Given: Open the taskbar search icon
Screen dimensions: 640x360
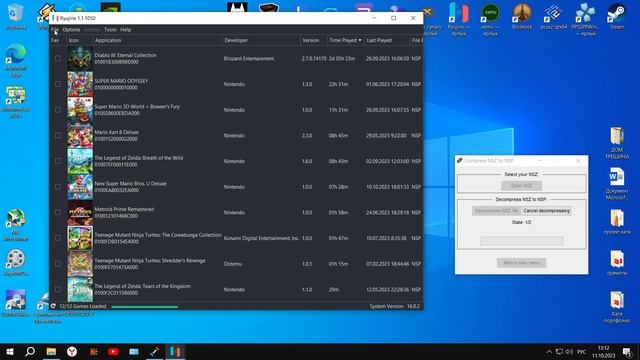Looking at the screenshot, I should pyautogui.click(x=30, y=351).
